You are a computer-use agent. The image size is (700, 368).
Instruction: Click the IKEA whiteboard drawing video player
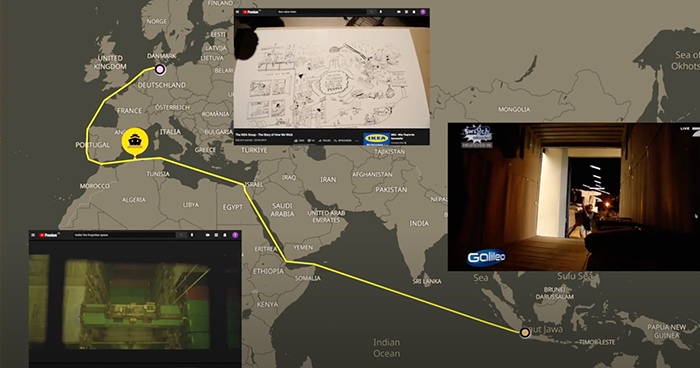pyautogui.click(x=332, y=73)
